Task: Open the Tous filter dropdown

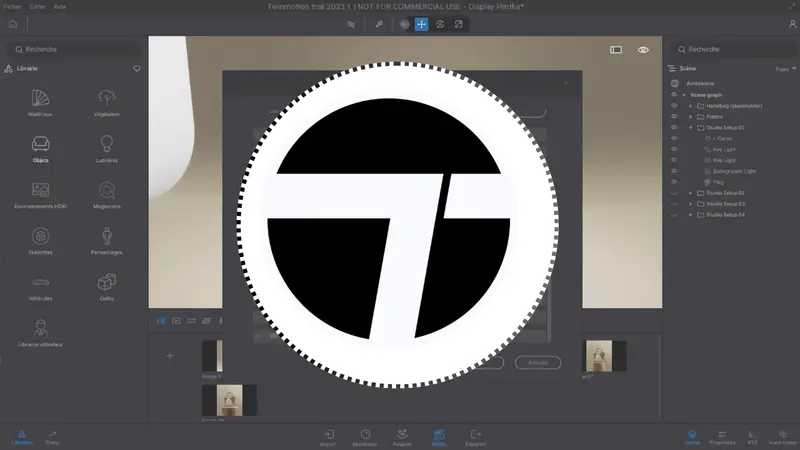Action: tap(786, 69)
